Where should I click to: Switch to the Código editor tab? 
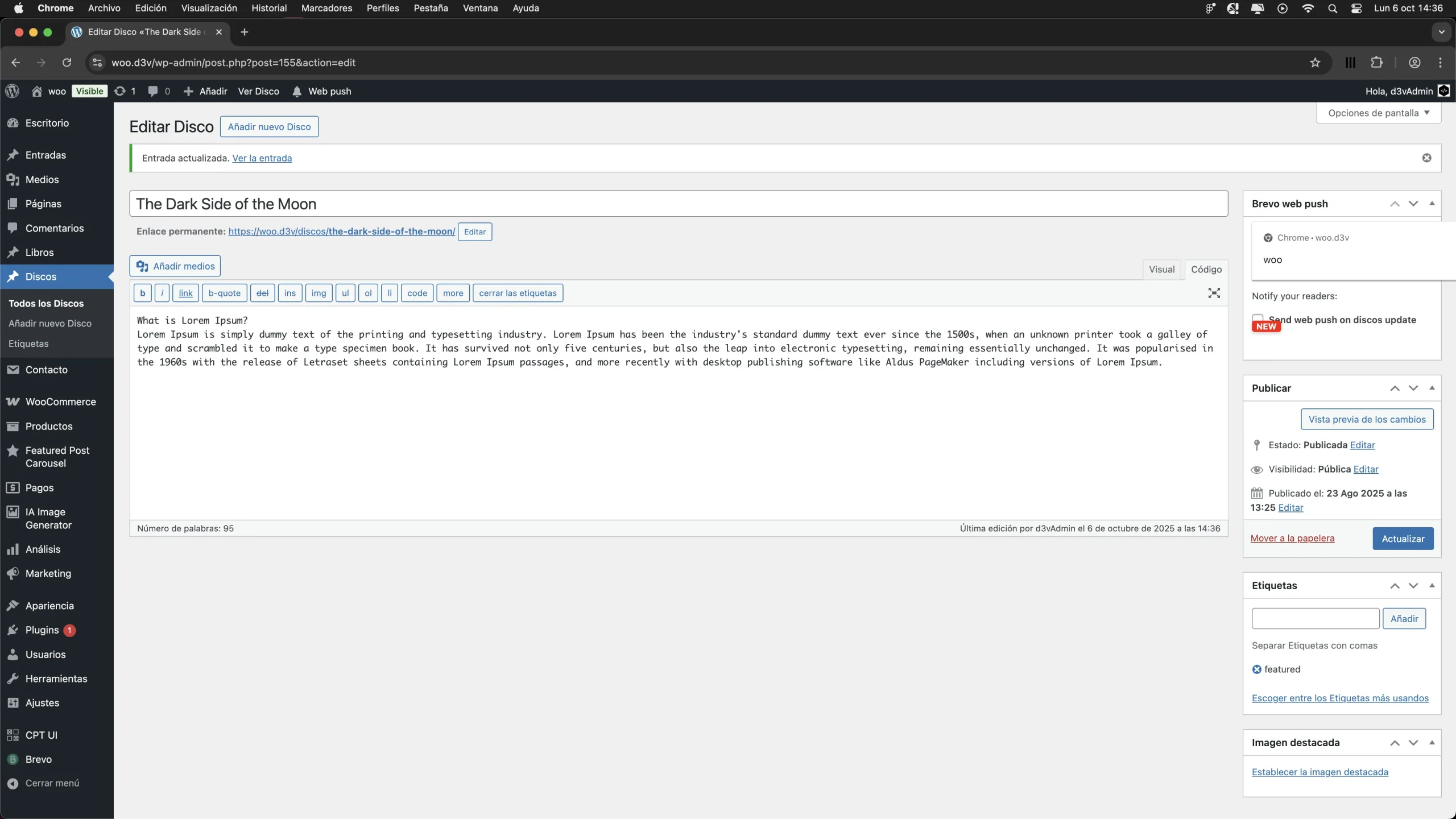pyautogui.click(x=1206, y=270)
